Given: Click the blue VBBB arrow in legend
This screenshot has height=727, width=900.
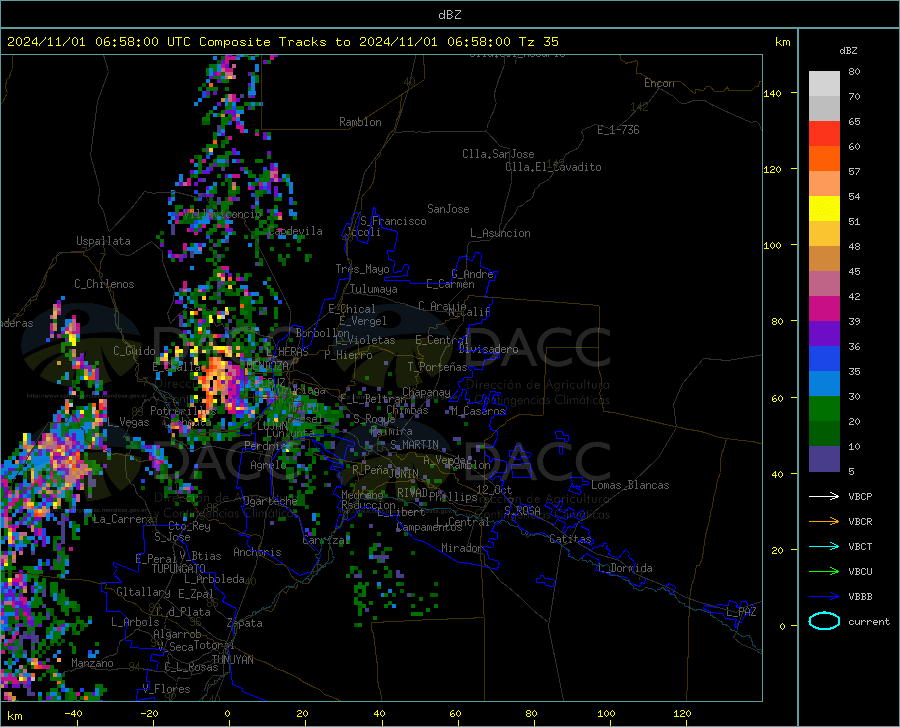Looking at the screenshot, I should pyautogui.click(x=824, y=597).
